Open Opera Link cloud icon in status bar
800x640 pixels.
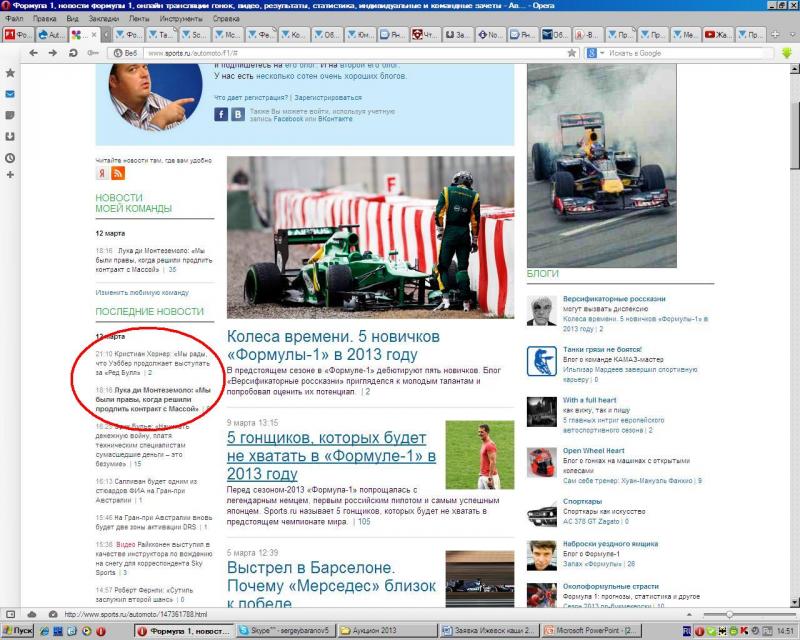tap(32, 614)
